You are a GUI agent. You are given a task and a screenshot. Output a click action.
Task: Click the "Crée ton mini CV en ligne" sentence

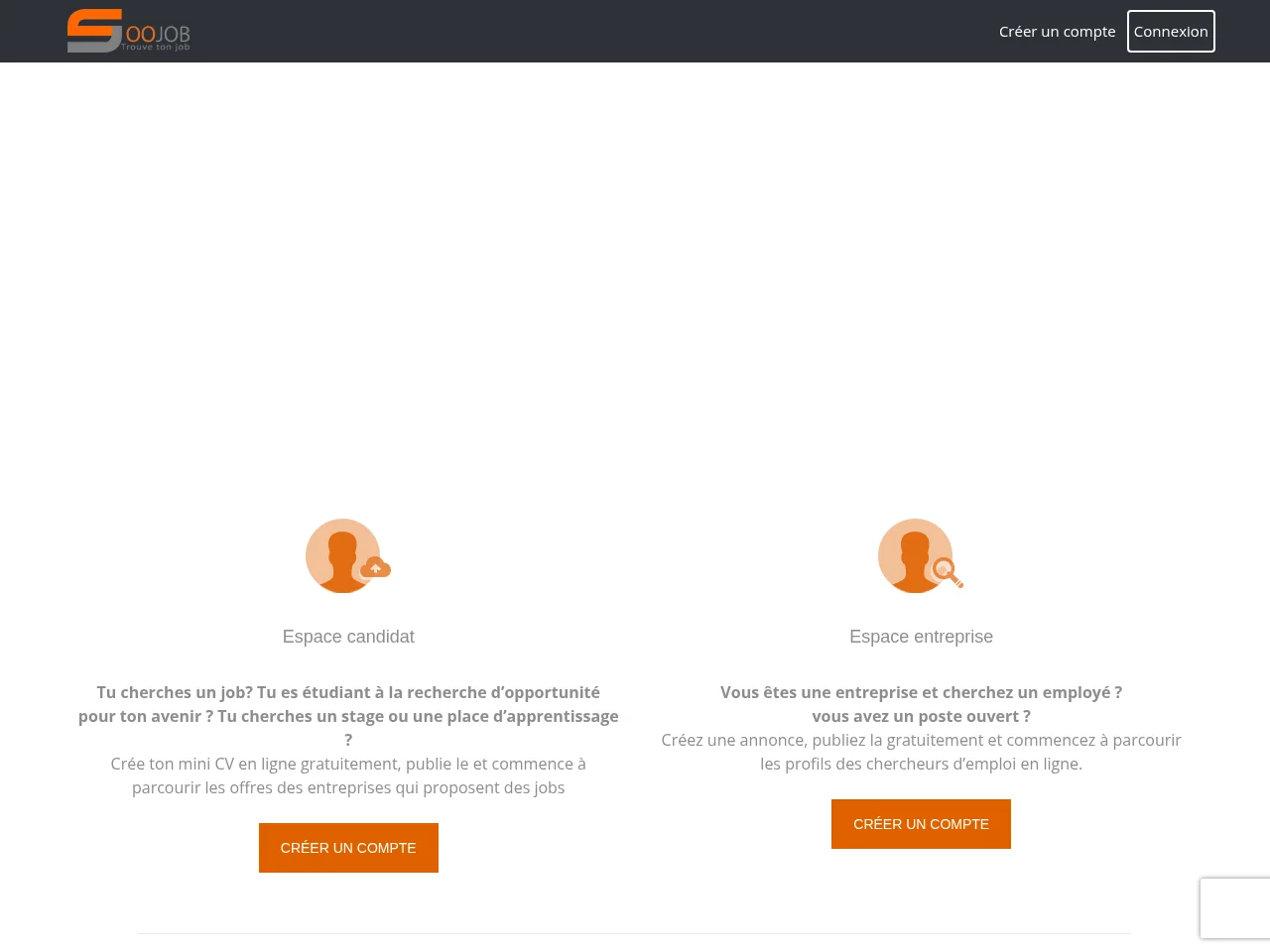[x=348, y=775]
